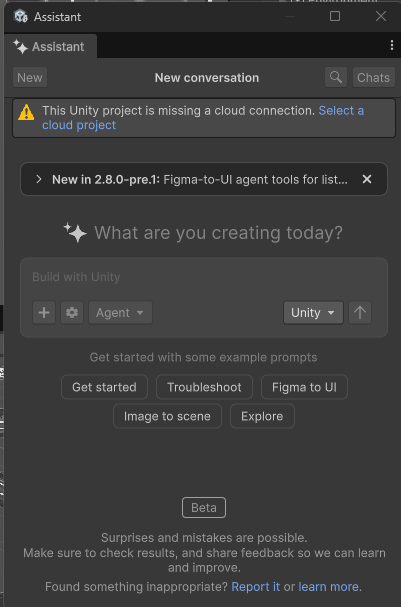Open the three-dot tab options menu
The width and height of the screenshot is (401, 607).
392,45
